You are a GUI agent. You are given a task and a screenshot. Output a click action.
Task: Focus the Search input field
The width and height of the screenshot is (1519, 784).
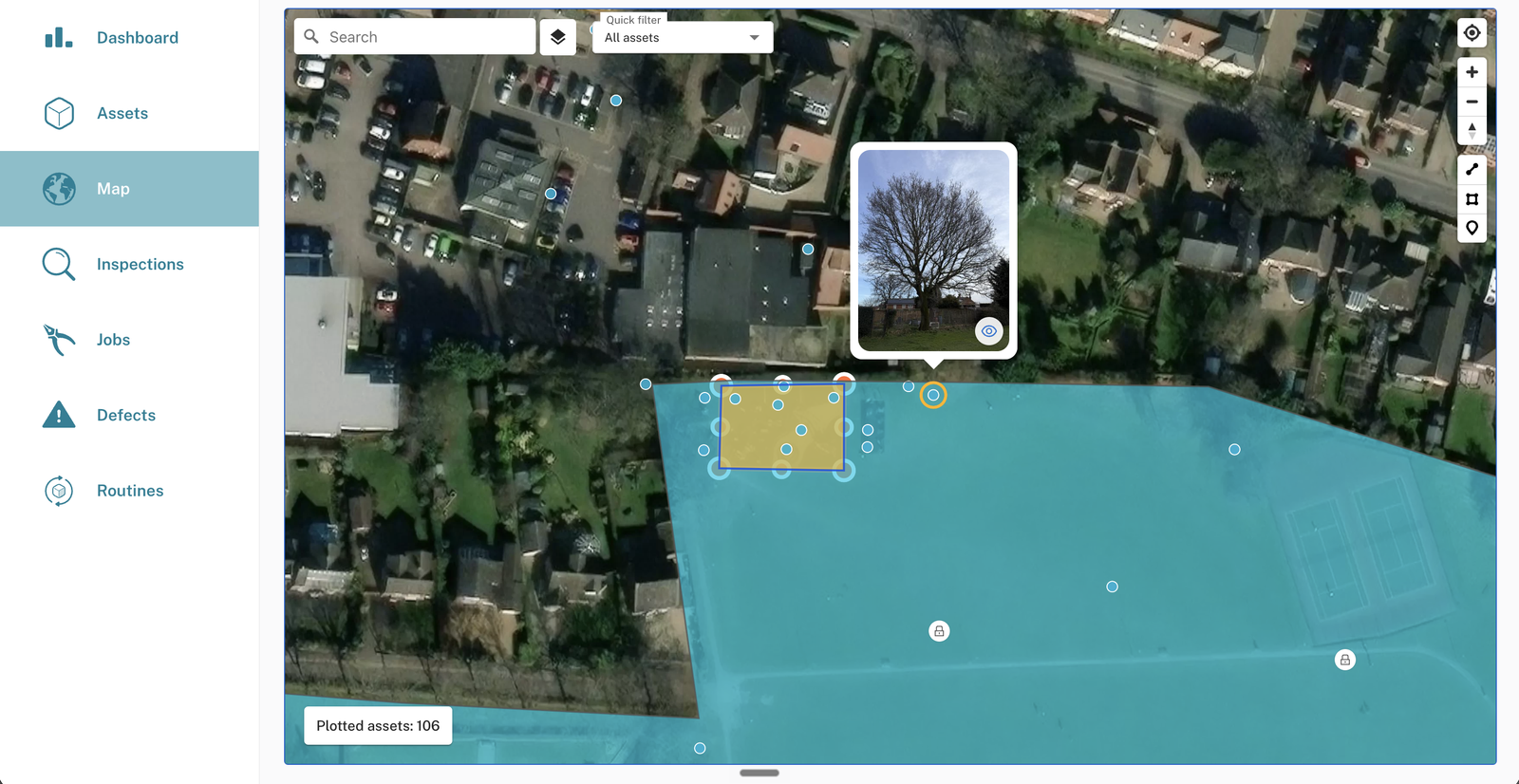click(x=415, y=37)
